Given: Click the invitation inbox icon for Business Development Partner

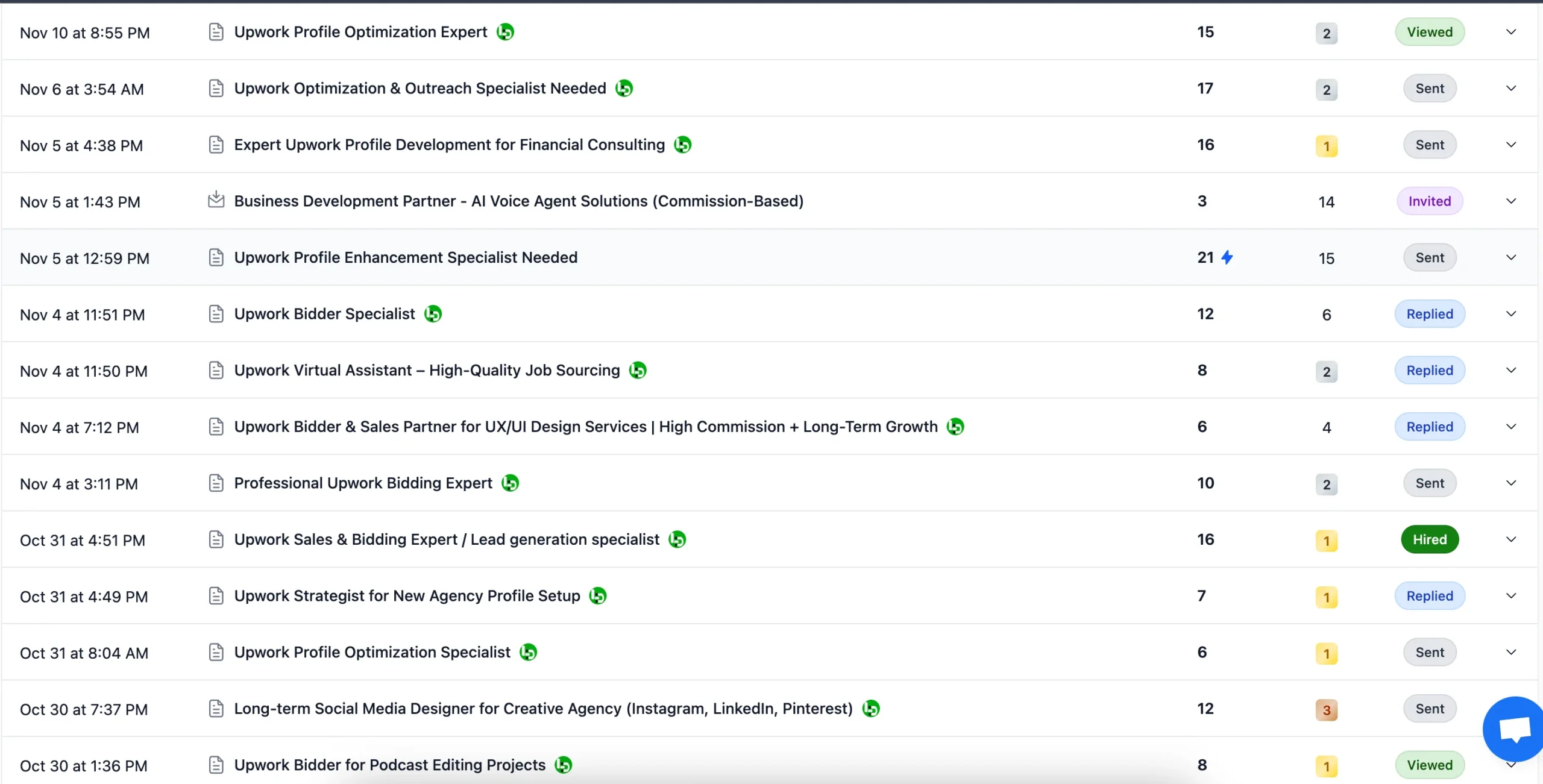Looking at the screenshot, I should [216, 199].
